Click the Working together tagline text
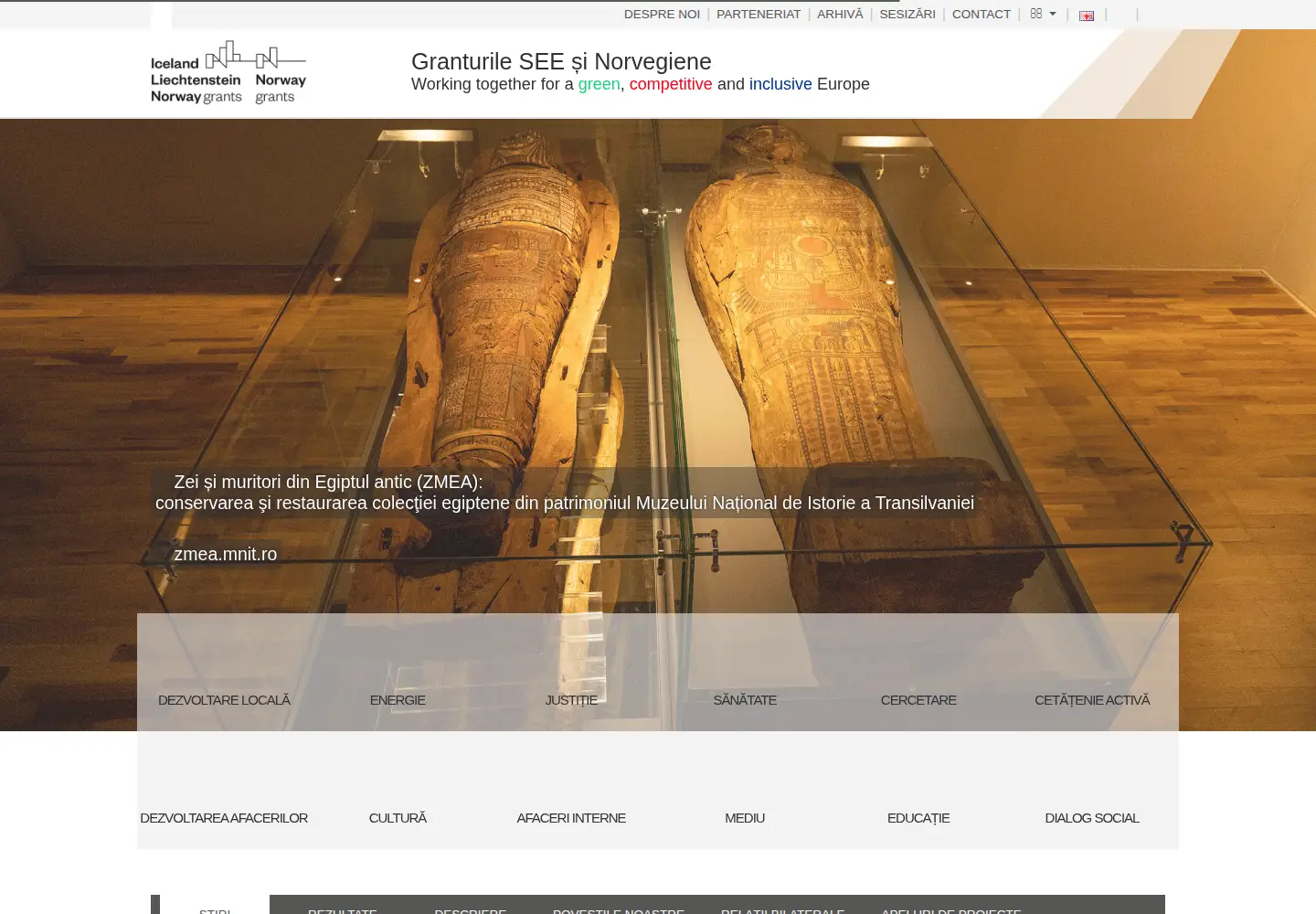The width and height of the screenshot is (1316, 914). click(x=641, y=84)
